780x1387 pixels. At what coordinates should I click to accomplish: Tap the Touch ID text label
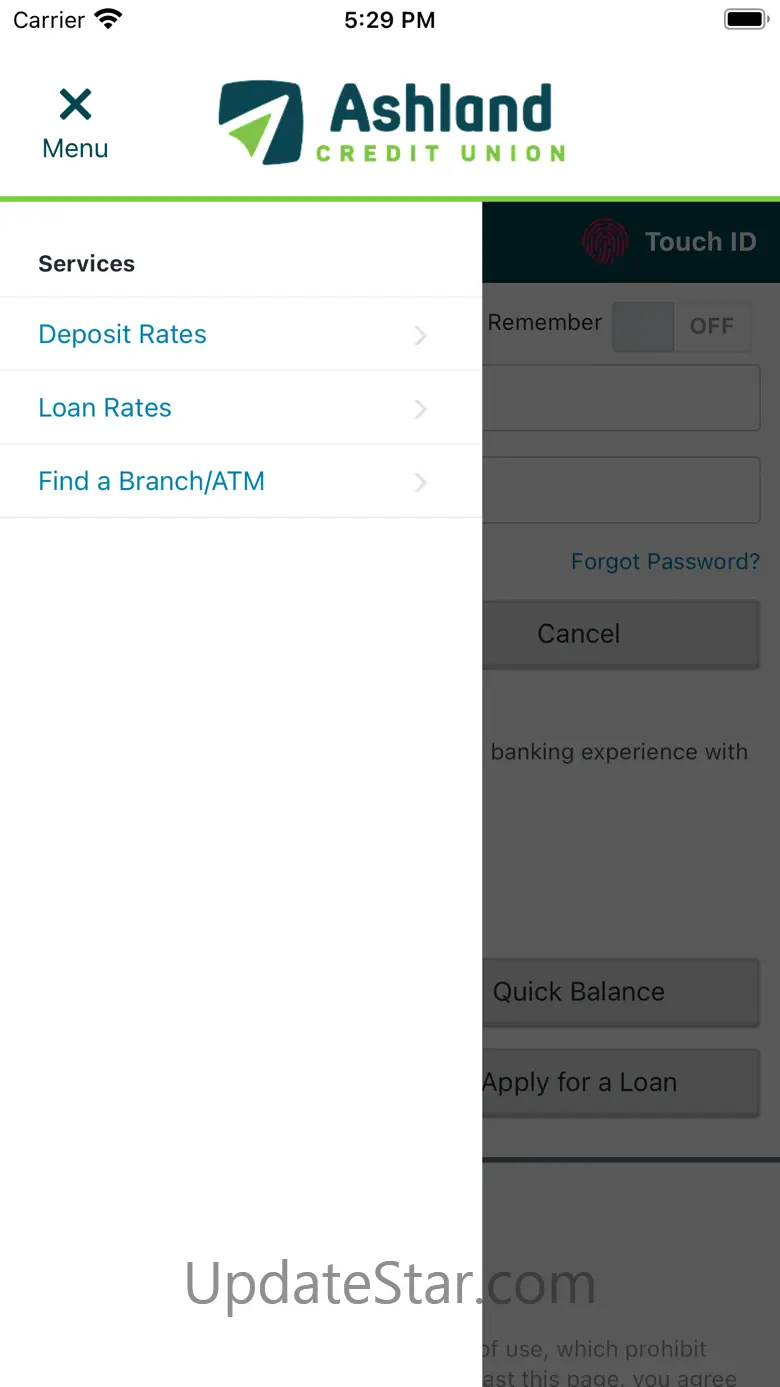700,242
